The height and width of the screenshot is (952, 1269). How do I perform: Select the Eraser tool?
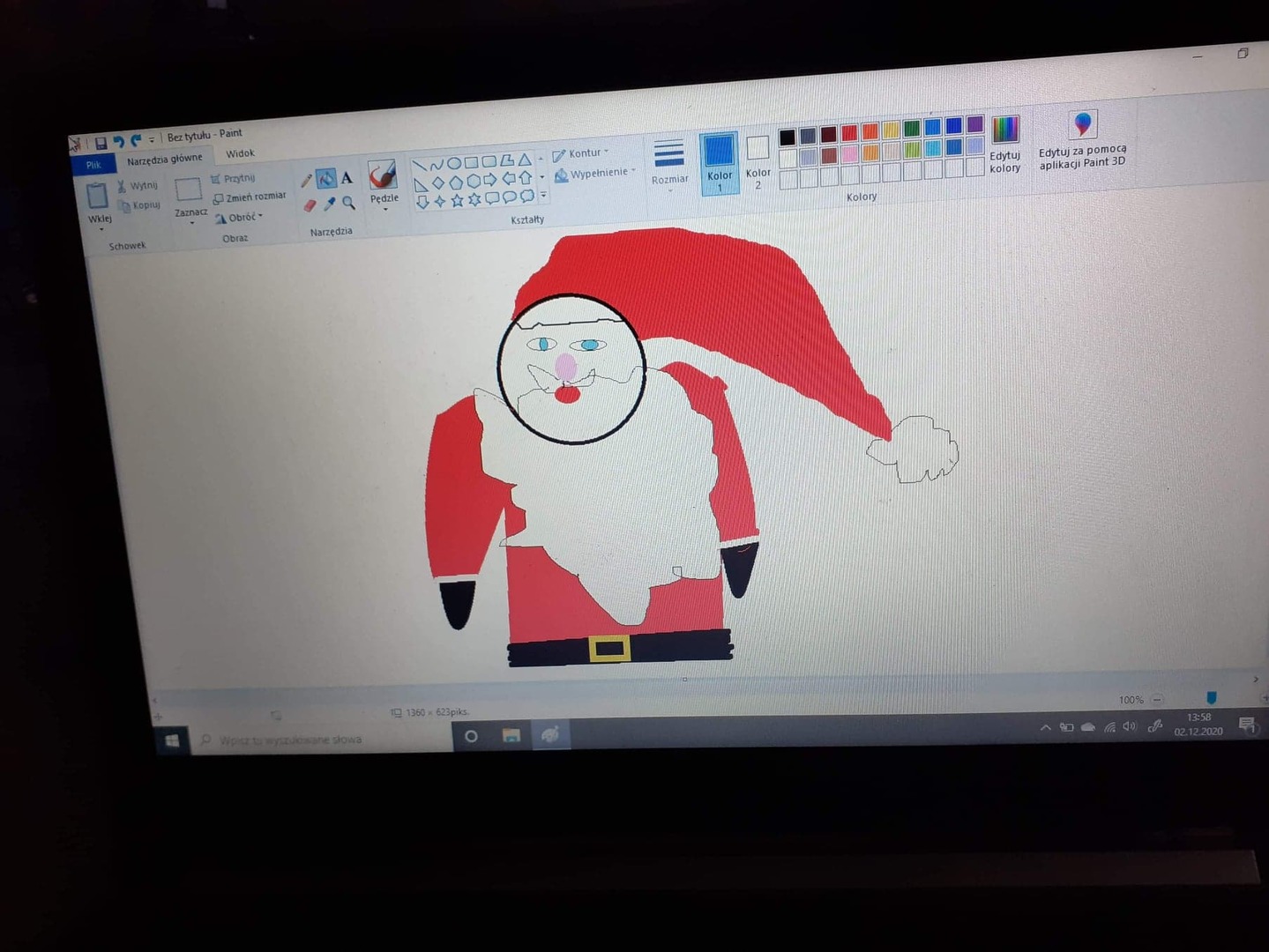point(310,205)
